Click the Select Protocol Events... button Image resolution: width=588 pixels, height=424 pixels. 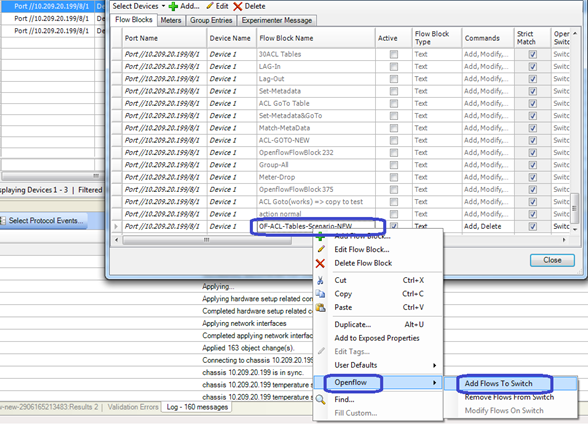tap(44, 220)
